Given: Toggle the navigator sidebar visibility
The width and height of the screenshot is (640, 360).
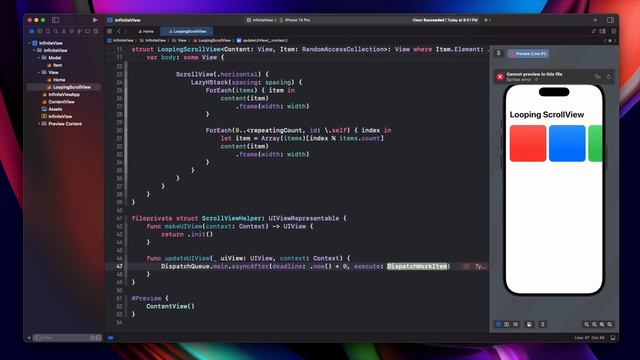Looking at the screenshot, I should [x=56, y=20].
